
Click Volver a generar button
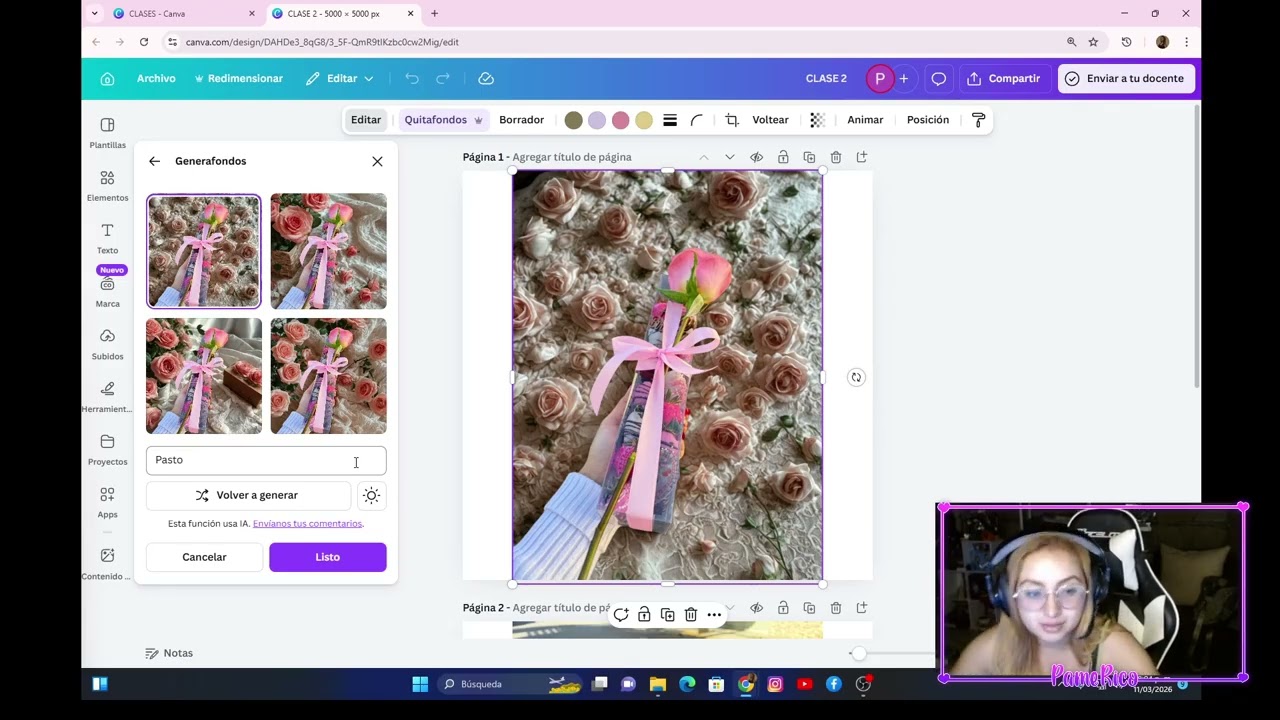(x=247, y=495)
